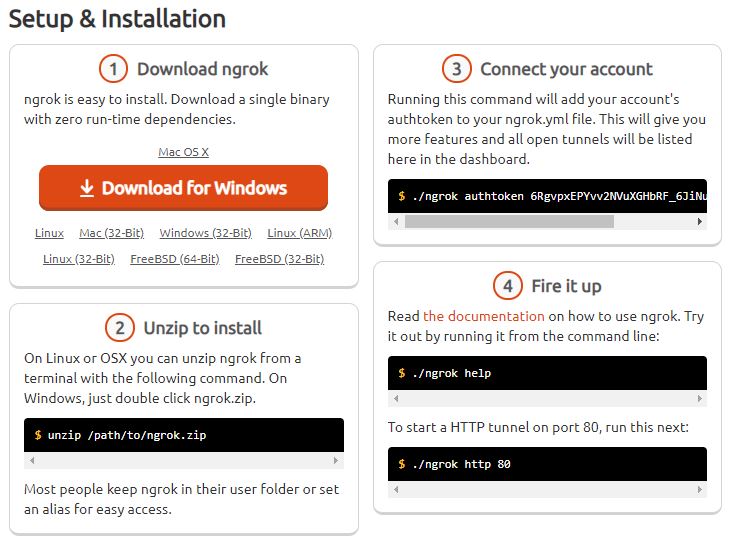Click right scroll arrow under authtoken command
Screen dimensions: 735x552
tap(699, 221)
